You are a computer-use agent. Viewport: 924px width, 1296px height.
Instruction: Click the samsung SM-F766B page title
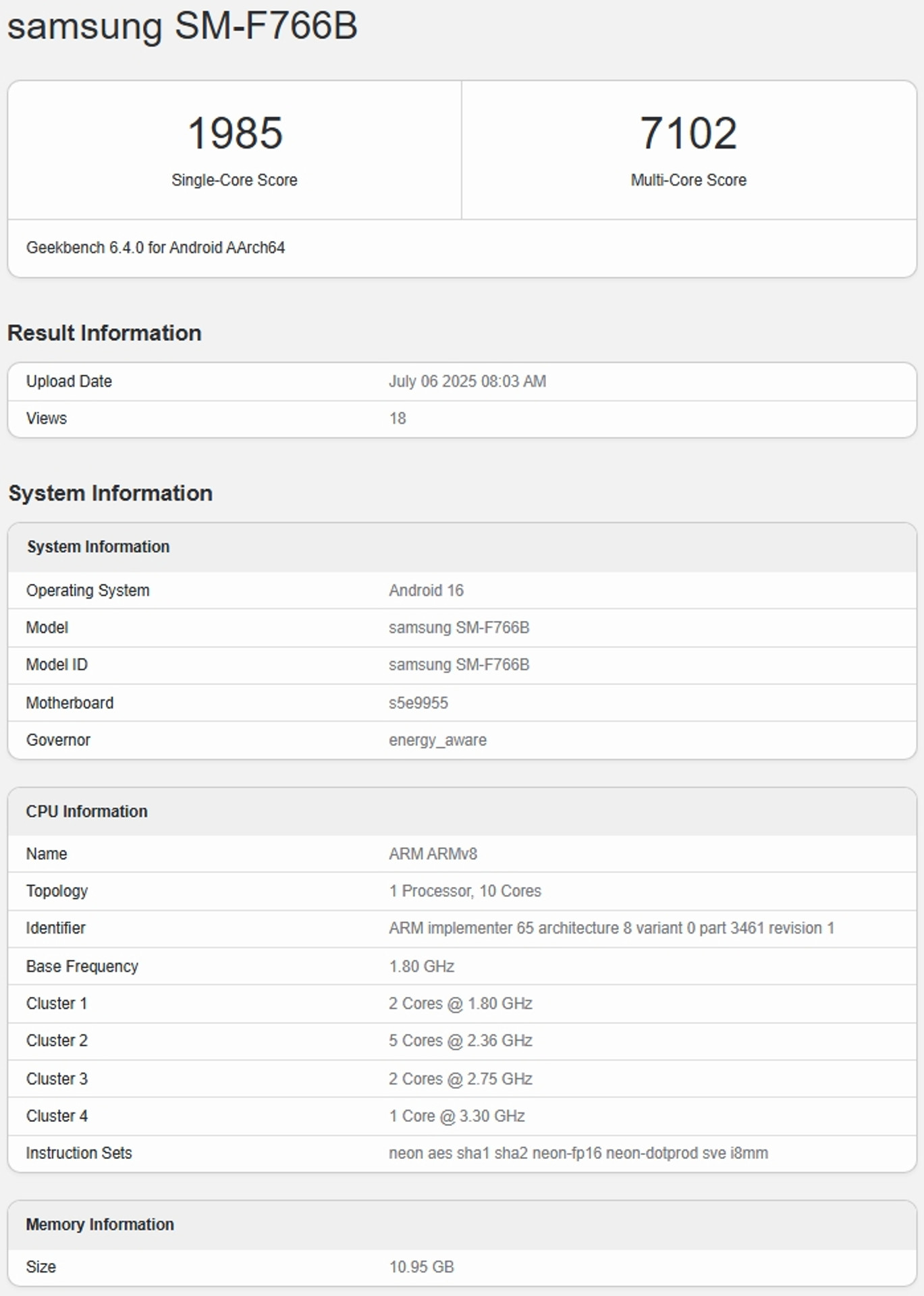click(182, 27)
